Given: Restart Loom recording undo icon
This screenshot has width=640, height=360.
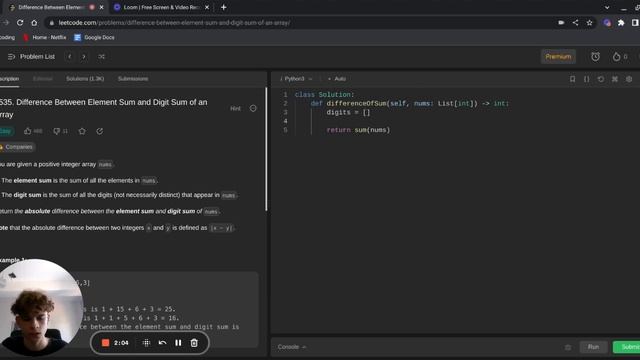Looking at the screenshot, I should tap(162, 343).
